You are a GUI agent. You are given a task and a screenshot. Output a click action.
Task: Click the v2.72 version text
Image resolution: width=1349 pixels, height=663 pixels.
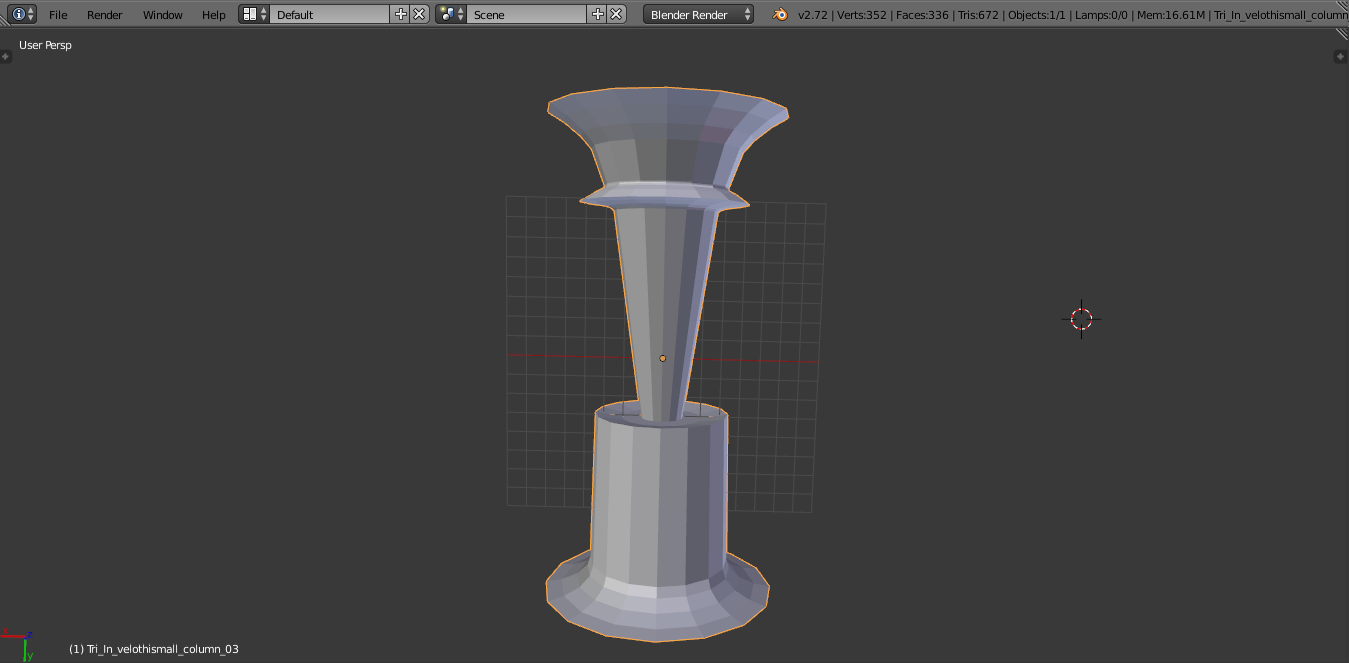point(812,15)
